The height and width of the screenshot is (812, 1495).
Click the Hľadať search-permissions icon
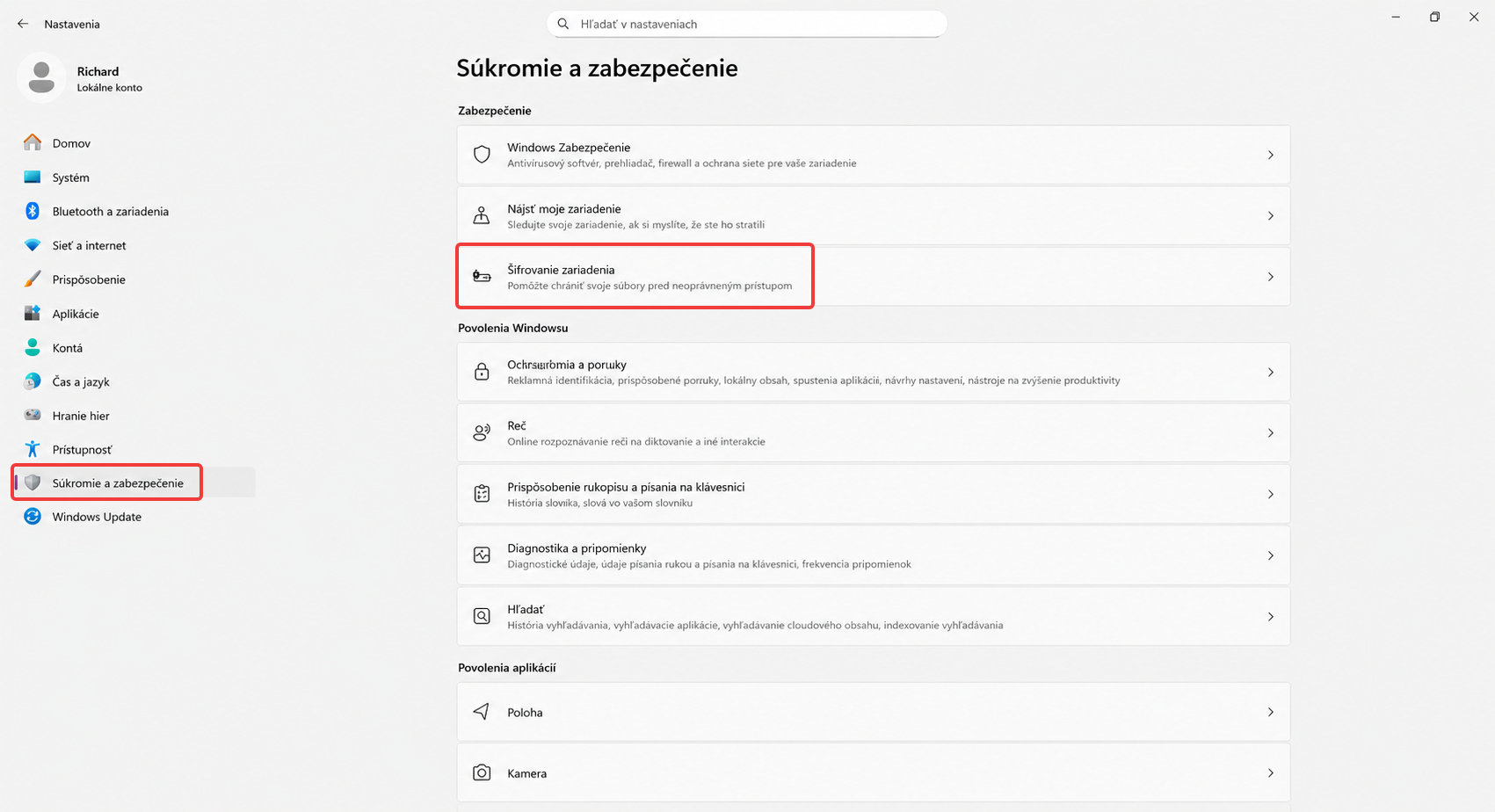(x=482, y=616)
